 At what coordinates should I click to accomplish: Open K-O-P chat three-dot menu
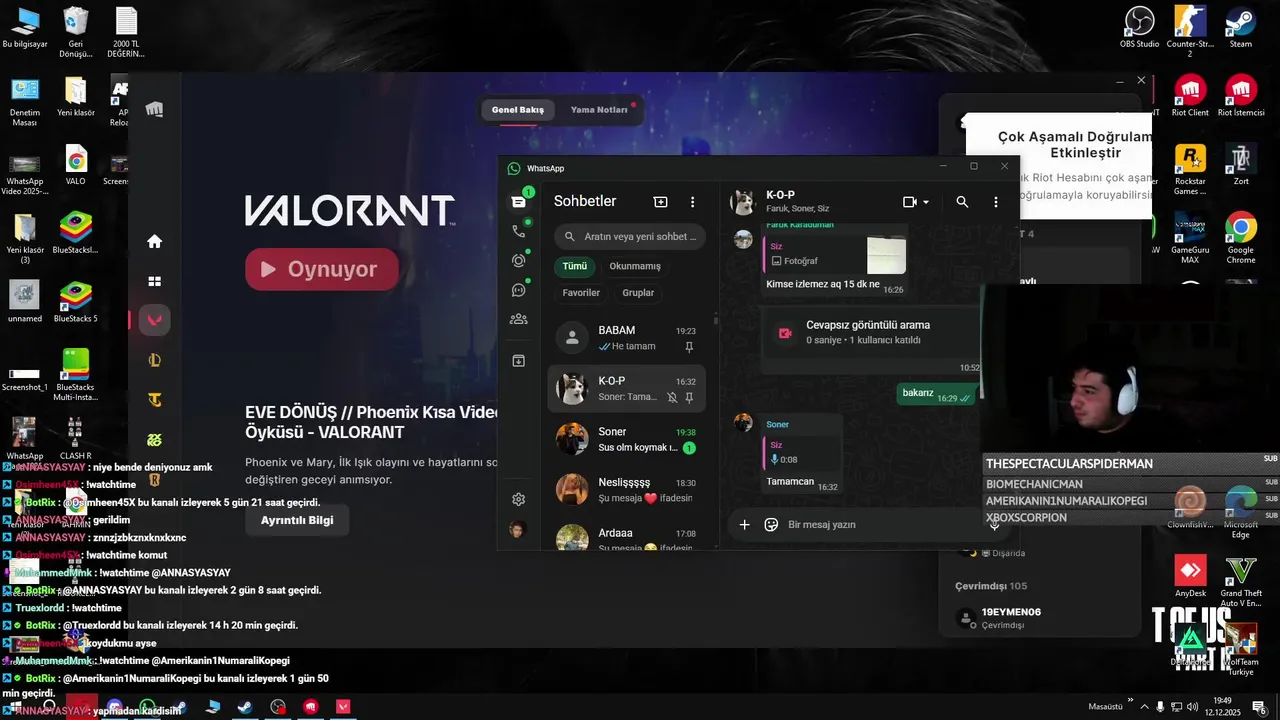point(995,202)
